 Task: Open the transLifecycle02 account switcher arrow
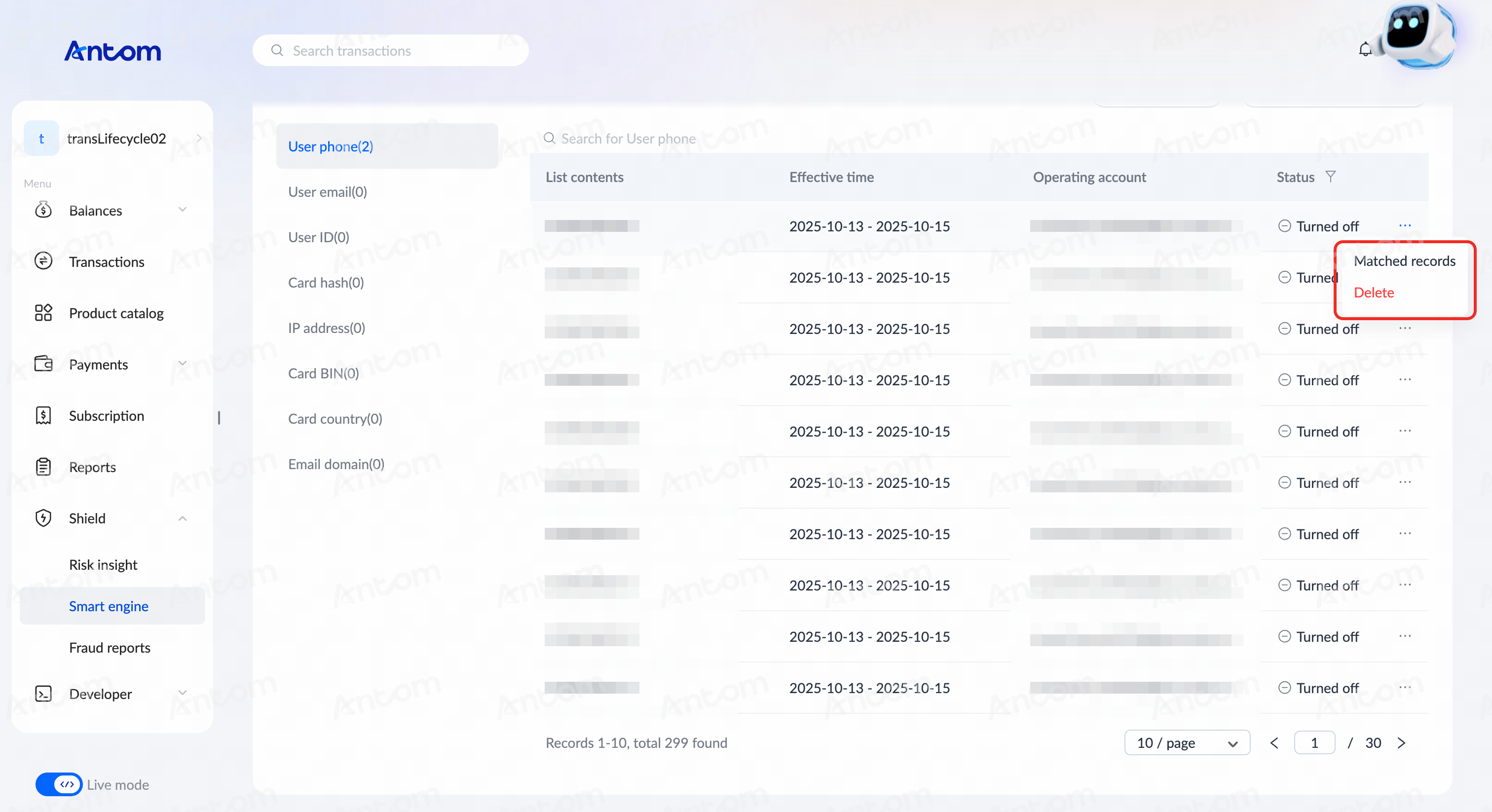pos(199,139)
